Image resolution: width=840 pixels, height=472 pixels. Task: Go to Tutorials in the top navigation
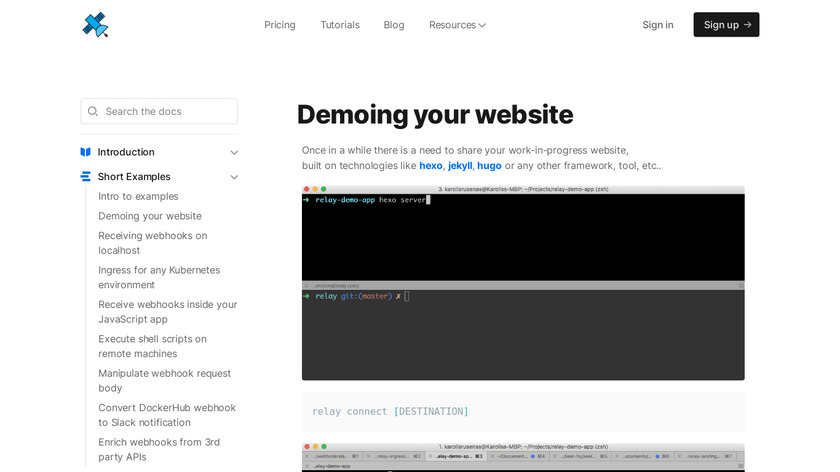[340, 25]
